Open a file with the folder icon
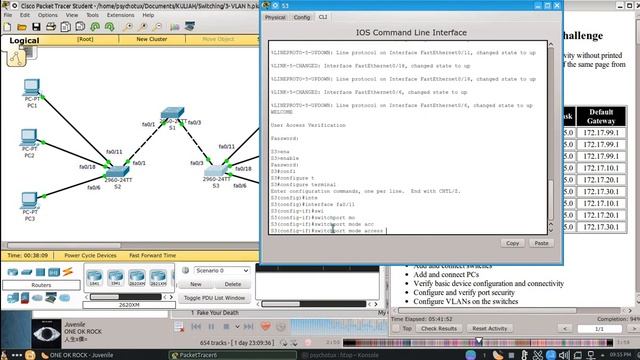This screenshot has height=360, width=640. [22, 27]
